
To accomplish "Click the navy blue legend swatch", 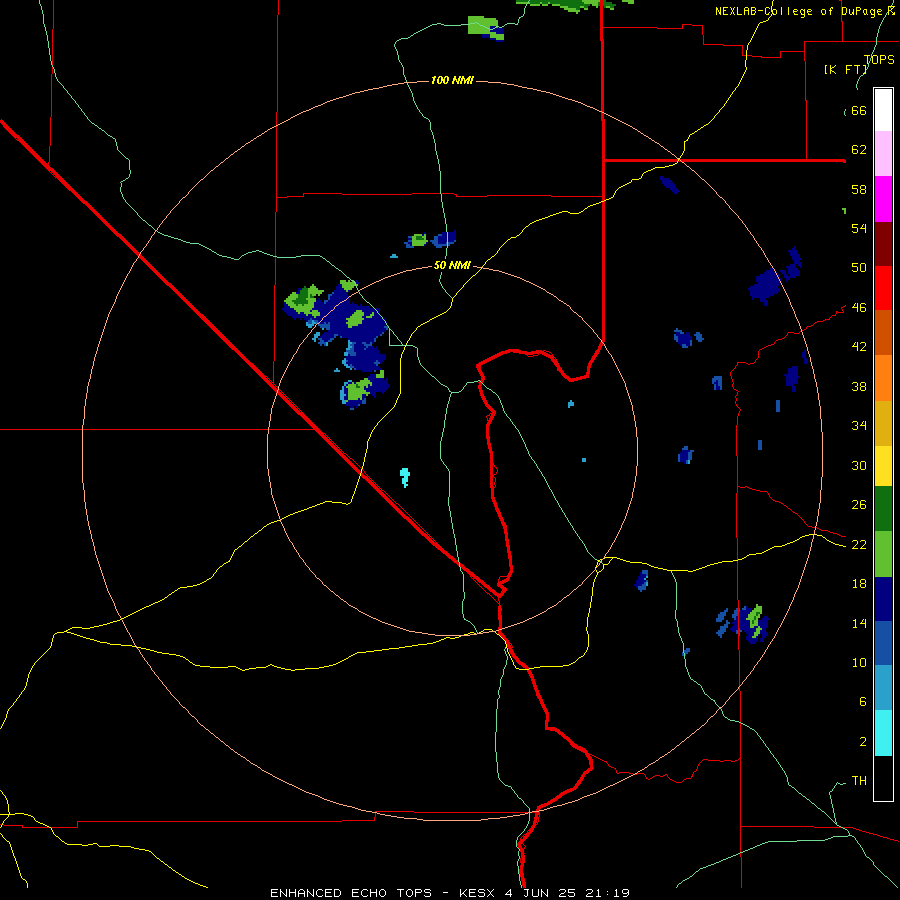I will (883, 599).
